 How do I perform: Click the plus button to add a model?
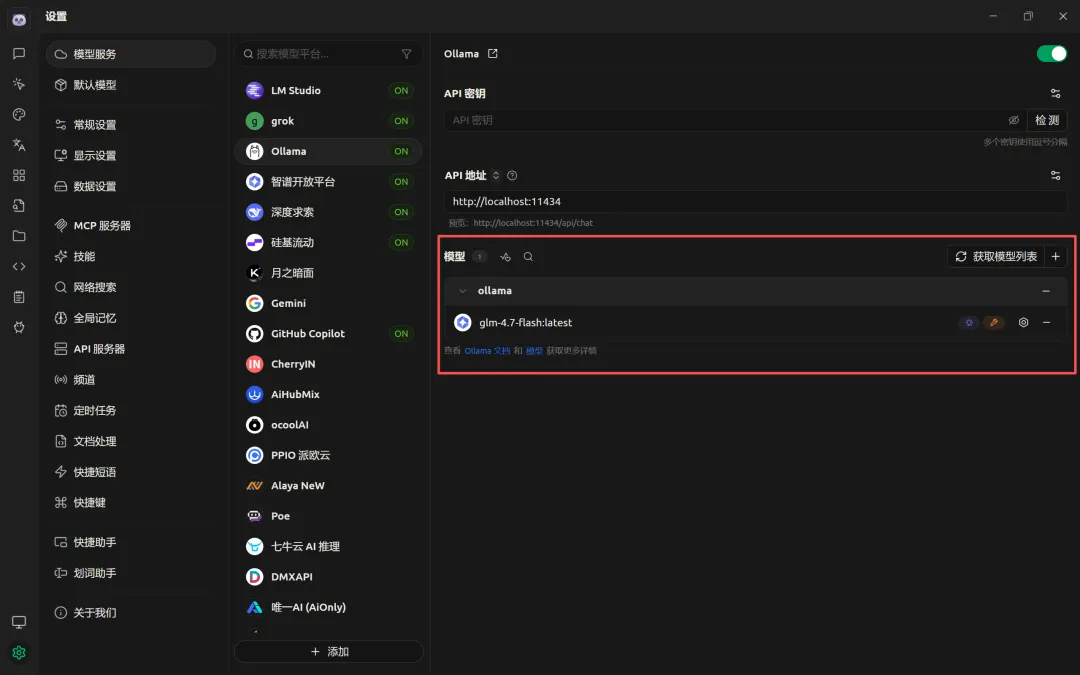point(1055,256)
